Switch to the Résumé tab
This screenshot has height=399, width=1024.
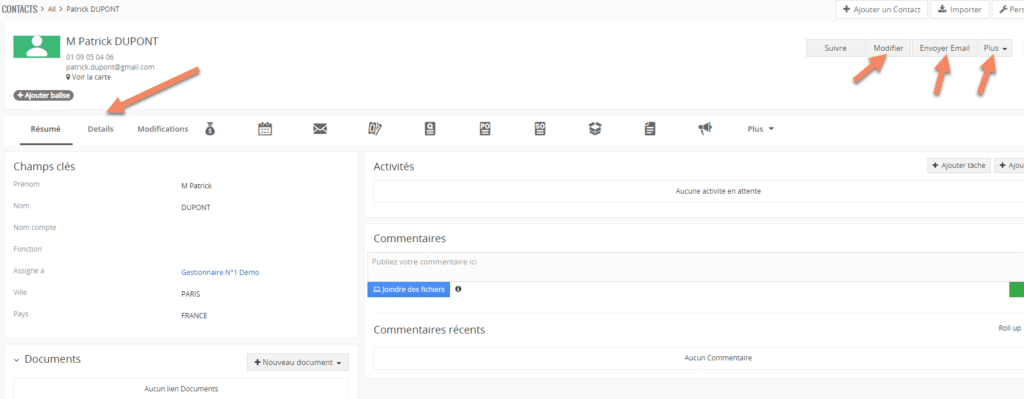[46, 129]
